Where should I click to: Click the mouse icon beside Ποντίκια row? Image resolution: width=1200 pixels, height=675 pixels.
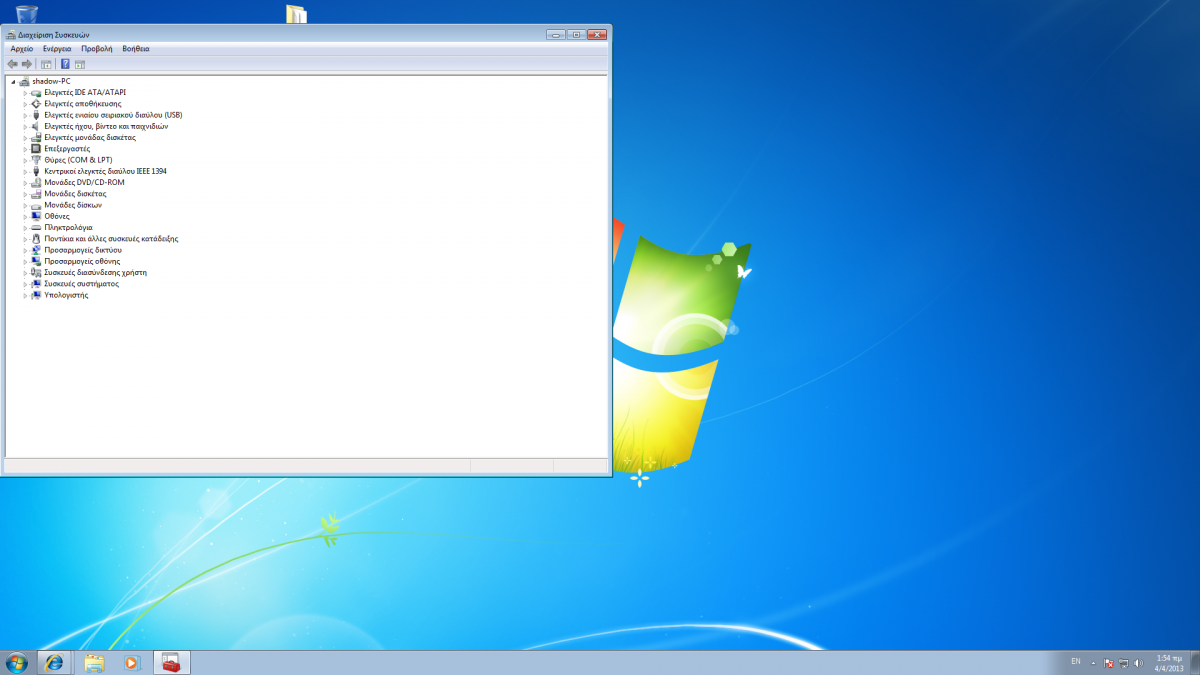click(x=36, y=239)
